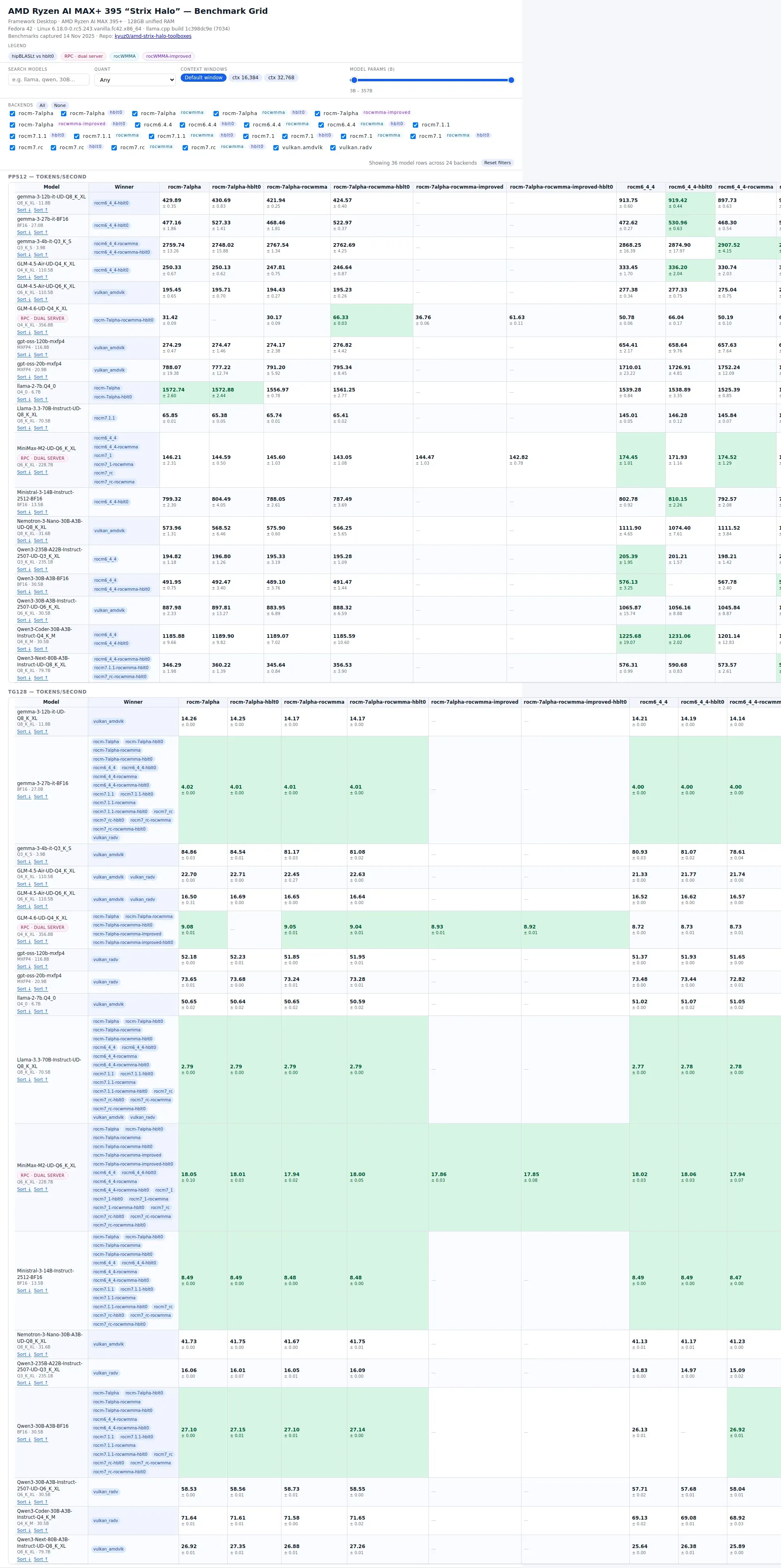Viewport: 781px width, 1568px height.
Task: Click the right handle of Model Params slider
Action: click(511, 80)
